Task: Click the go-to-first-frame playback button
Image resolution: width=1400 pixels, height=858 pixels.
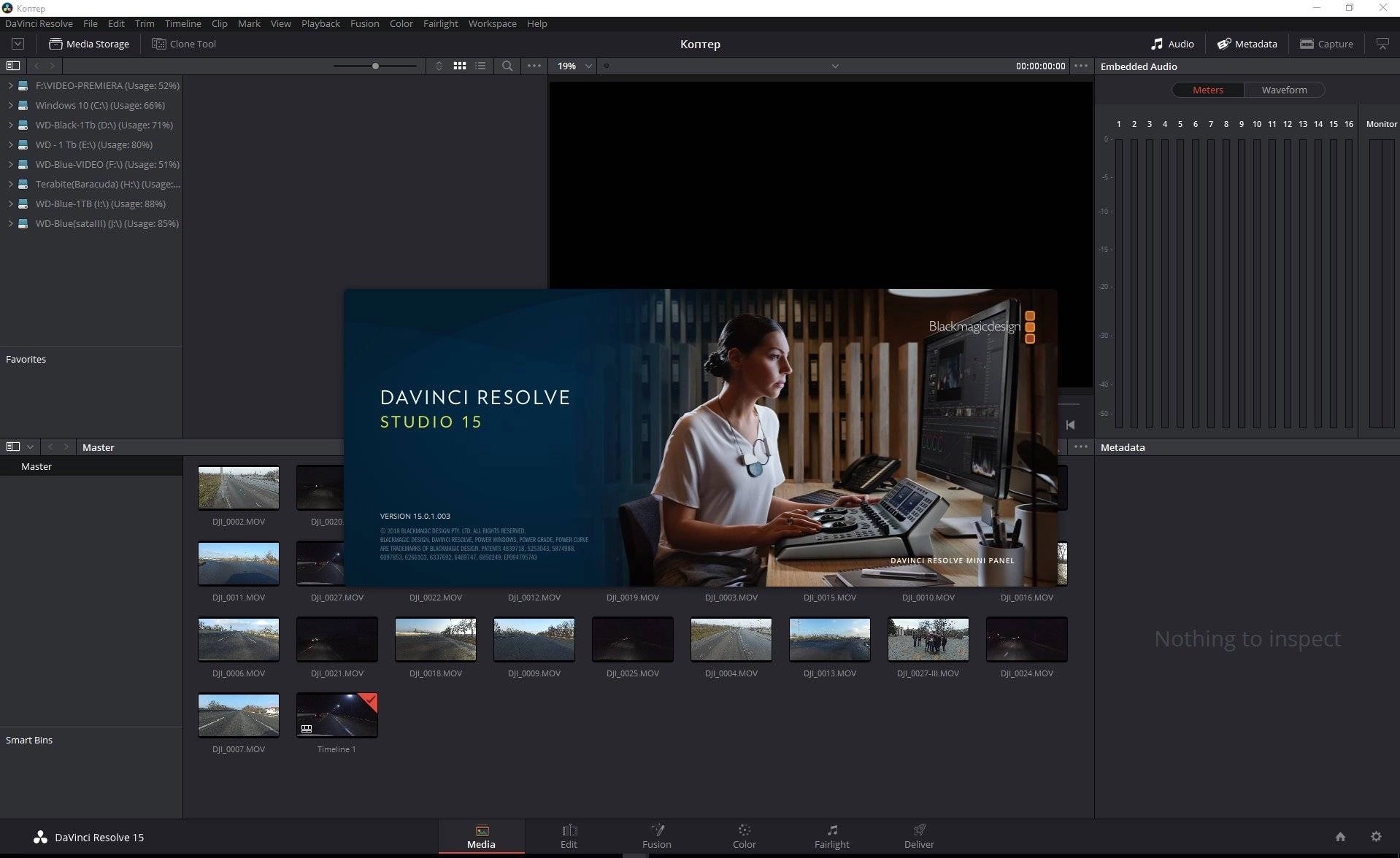Action: click(x=1070, y=425)
